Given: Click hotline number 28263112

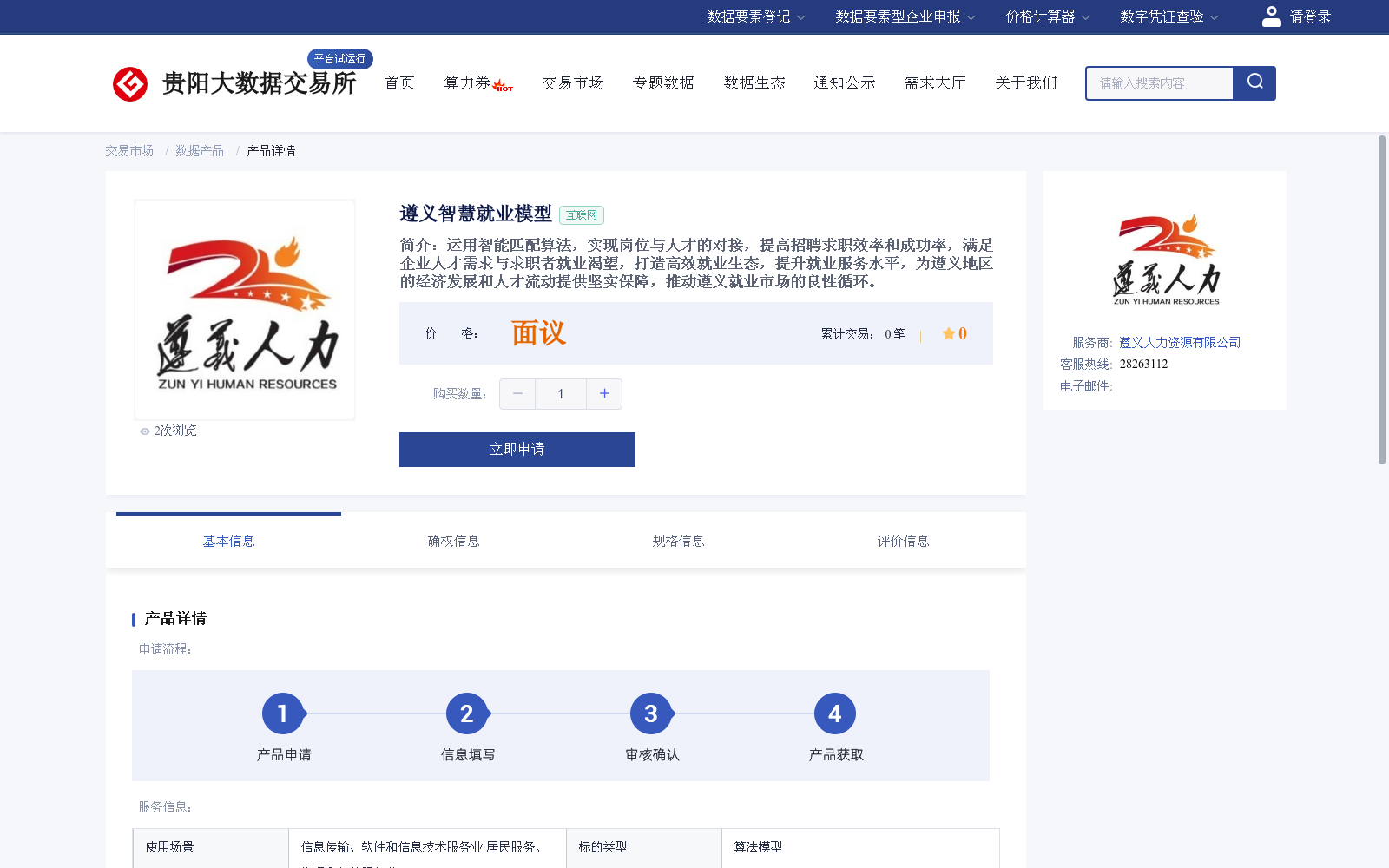Looking at the screenshot, I should 1143,365.
